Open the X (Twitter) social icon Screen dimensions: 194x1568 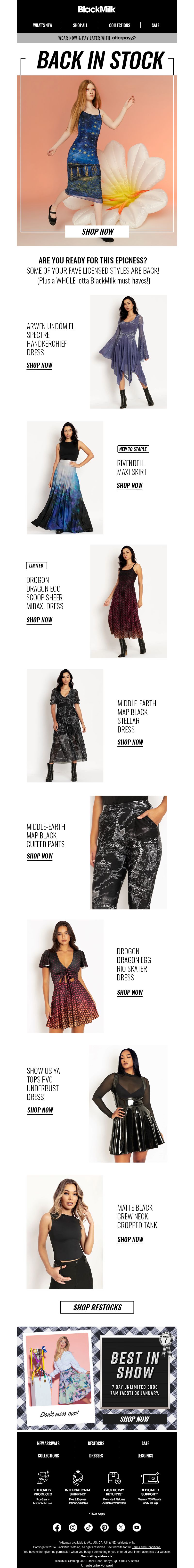120,1527
